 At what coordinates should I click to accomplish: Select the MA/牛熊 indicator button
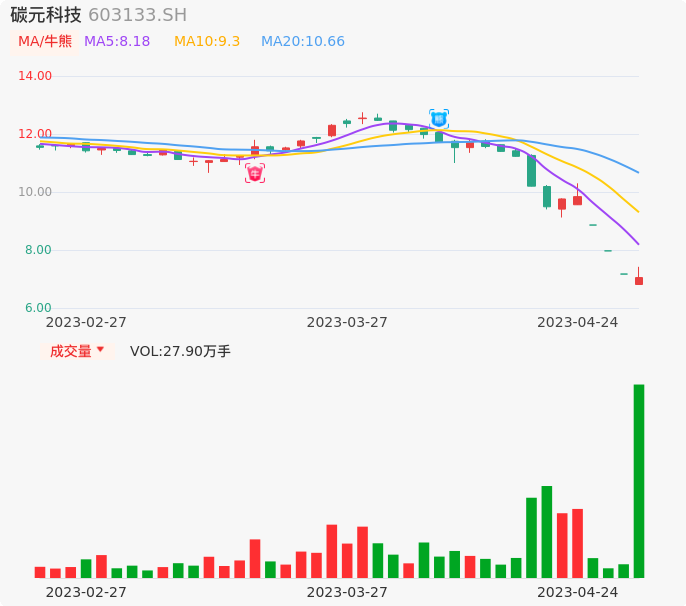(x=45, y=42)
